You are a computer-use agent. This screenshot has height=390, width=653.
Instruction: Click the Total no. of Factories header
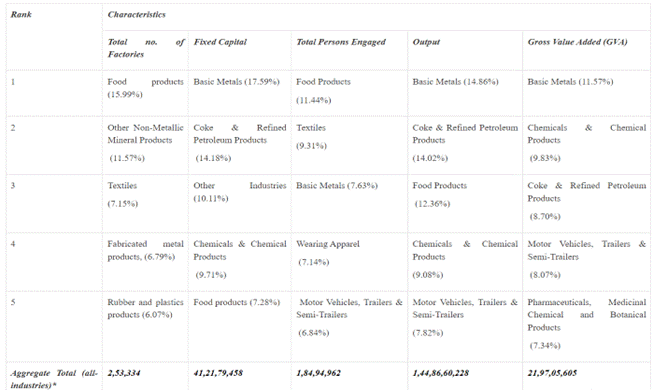145,48
